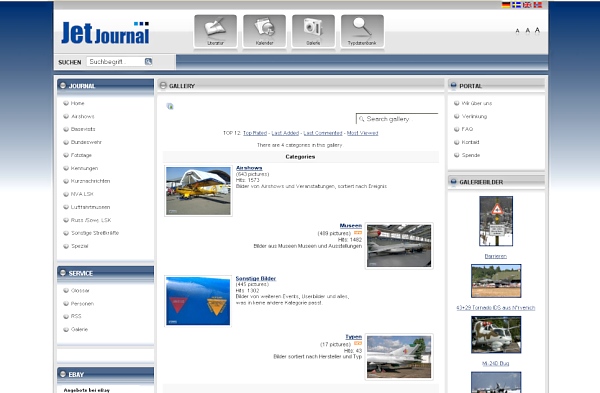Collapse the Service panel header
The height and width of the screenshot is (393, 600).
(x=63, y=273)
